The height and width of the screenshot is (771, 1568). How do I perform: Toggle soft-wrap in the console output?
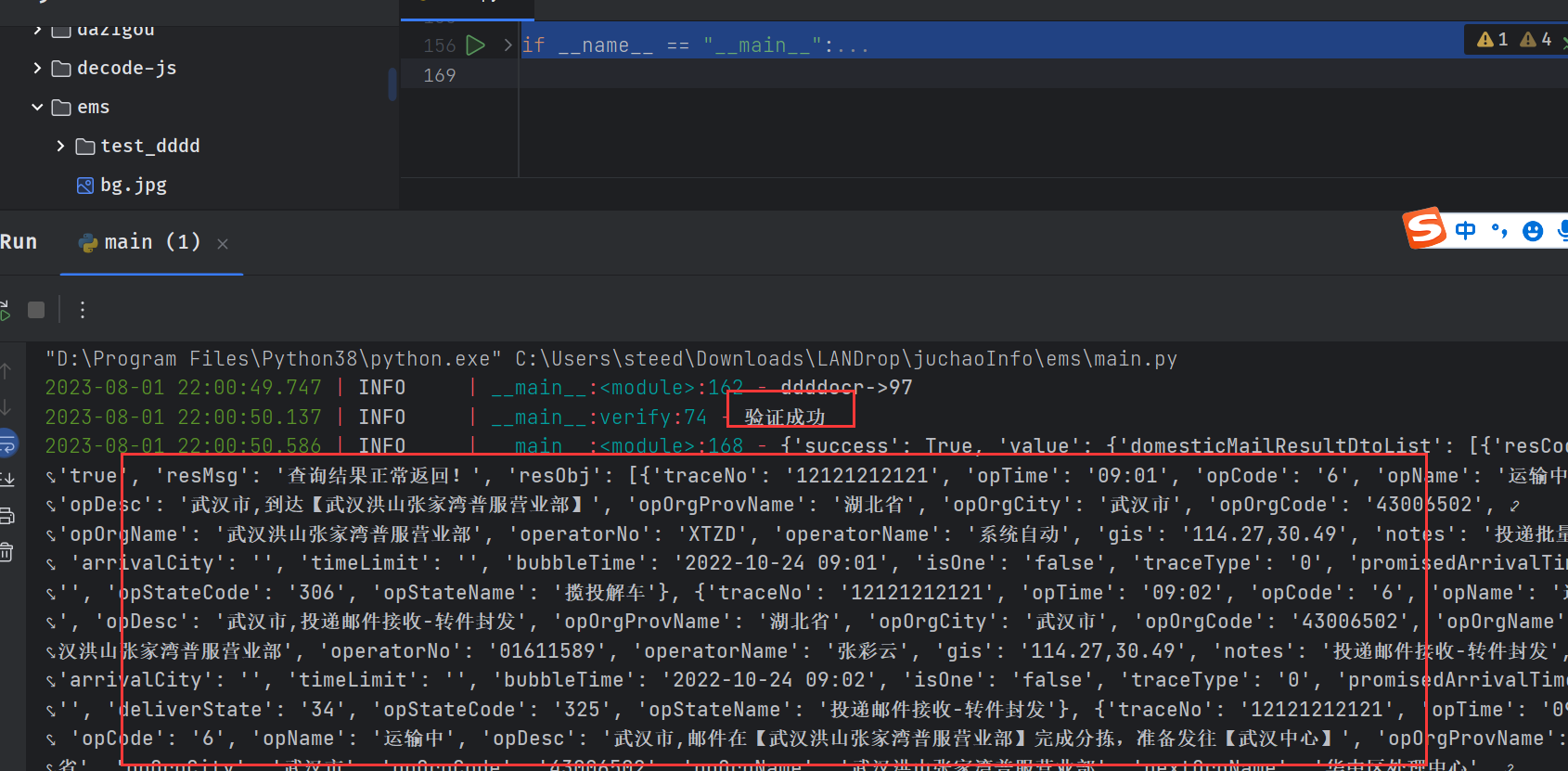(x=7, y=443)
